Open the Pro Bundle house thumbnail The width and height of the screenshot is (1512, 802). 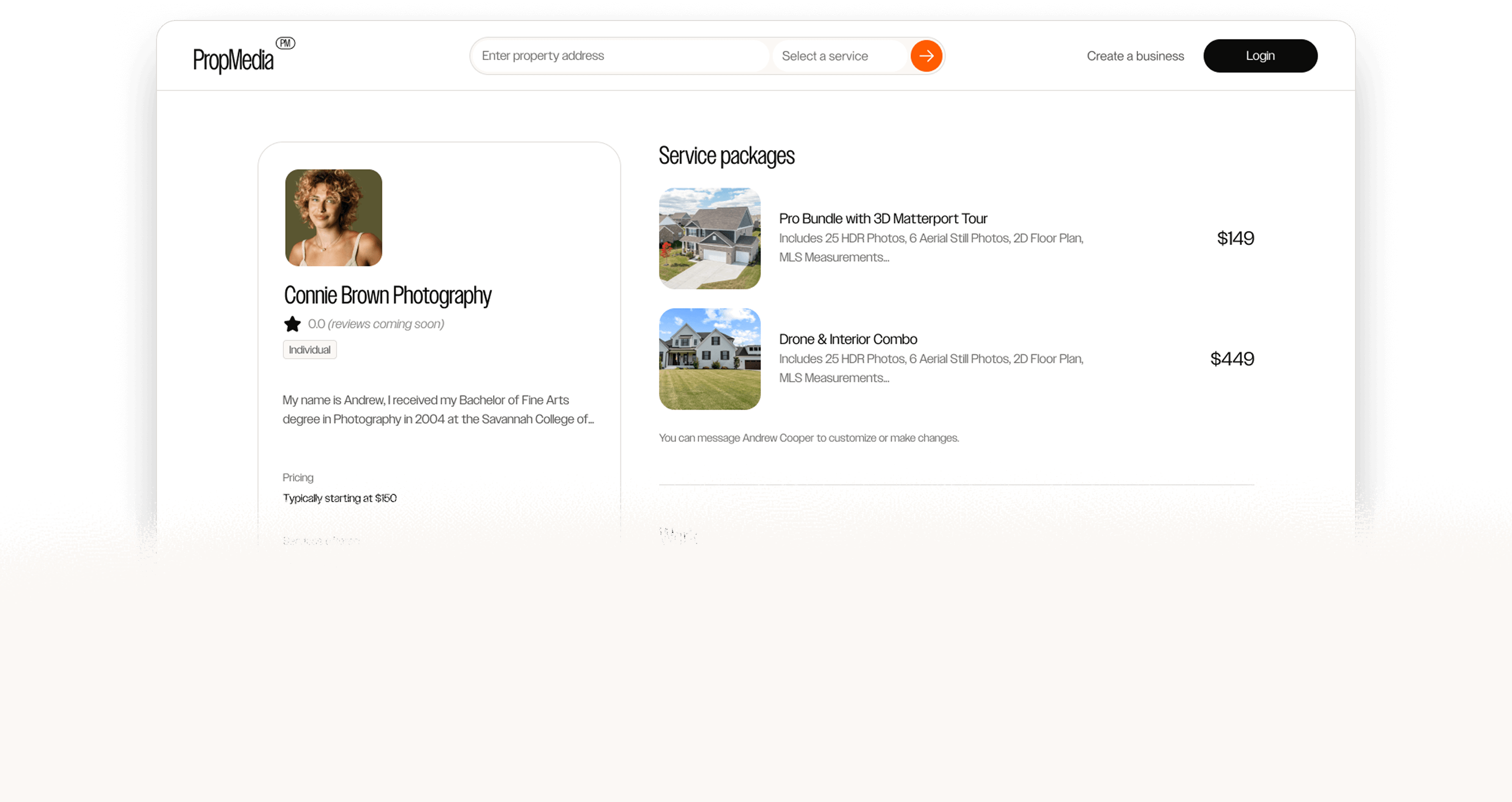pos(709,238)
